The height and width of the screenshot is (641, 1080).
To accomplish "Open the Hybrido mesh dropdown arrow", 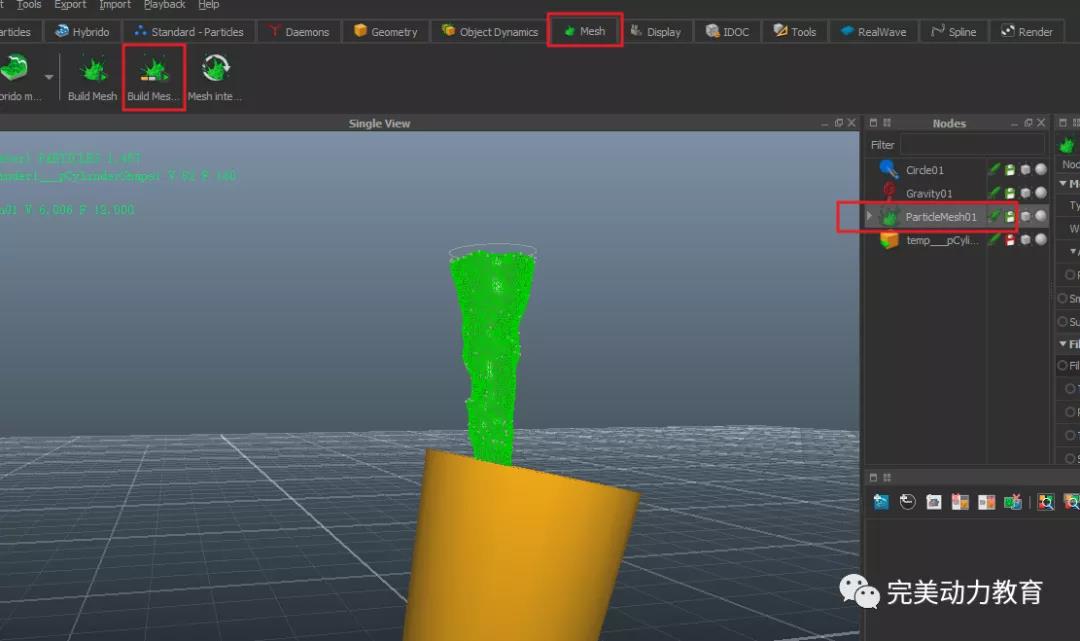I will 49,77.
